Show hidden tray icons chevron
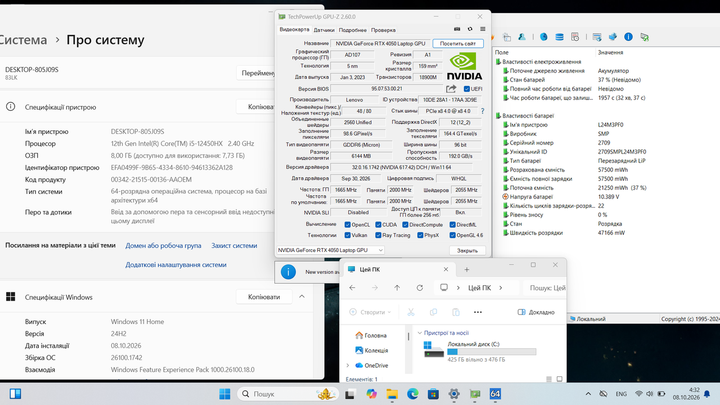Viewport: 720px width, 405px height. [x=588, y=394]
